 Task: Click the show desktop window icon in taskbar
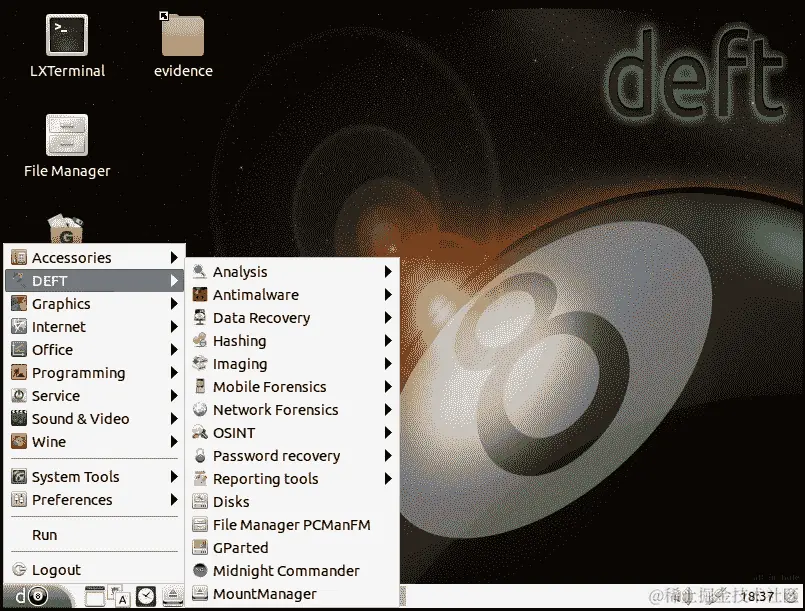click(x=94, y=596)
